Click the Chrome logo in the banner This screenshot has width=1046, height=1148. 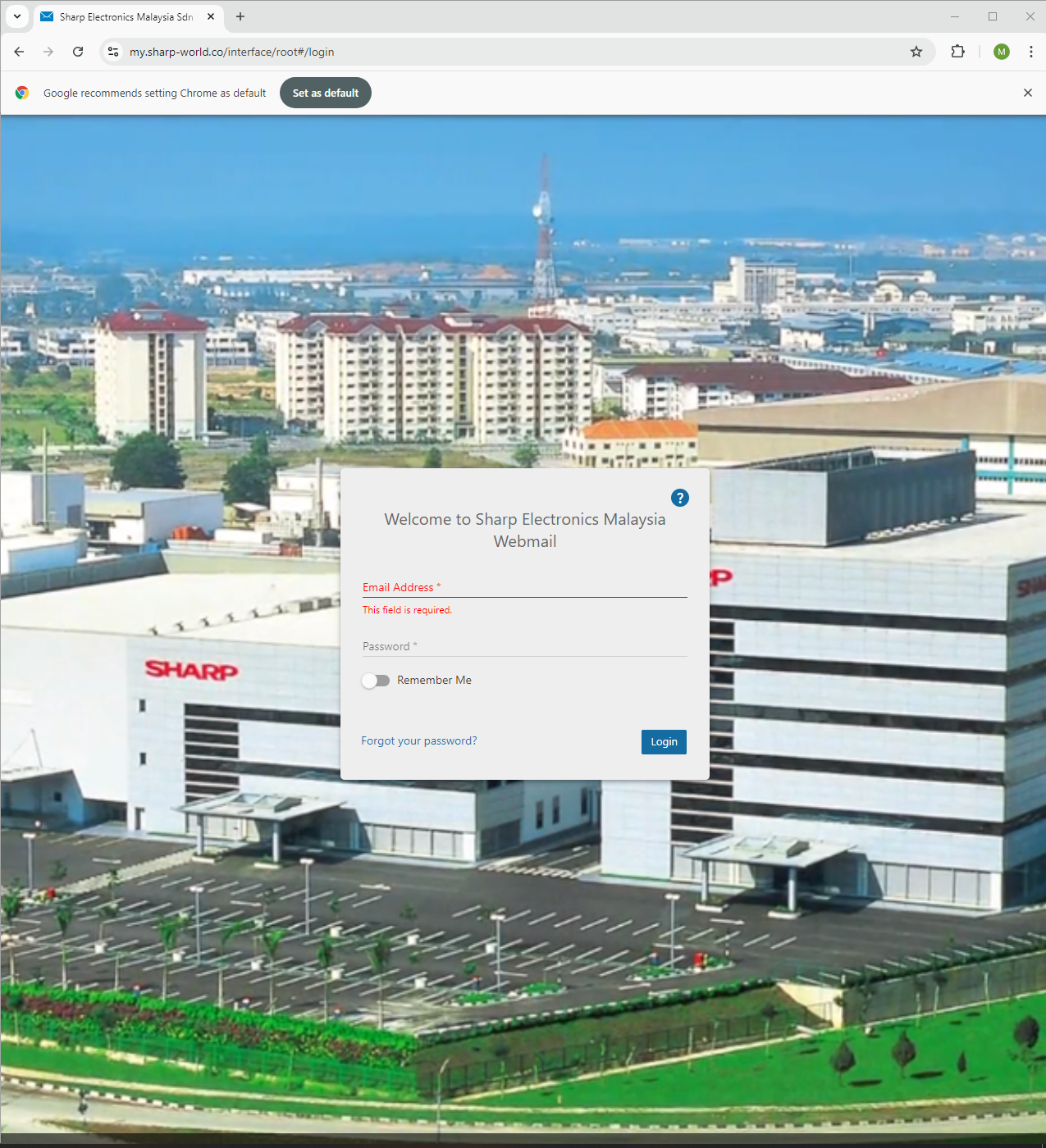pyautogui.click(x=22, y=93)
